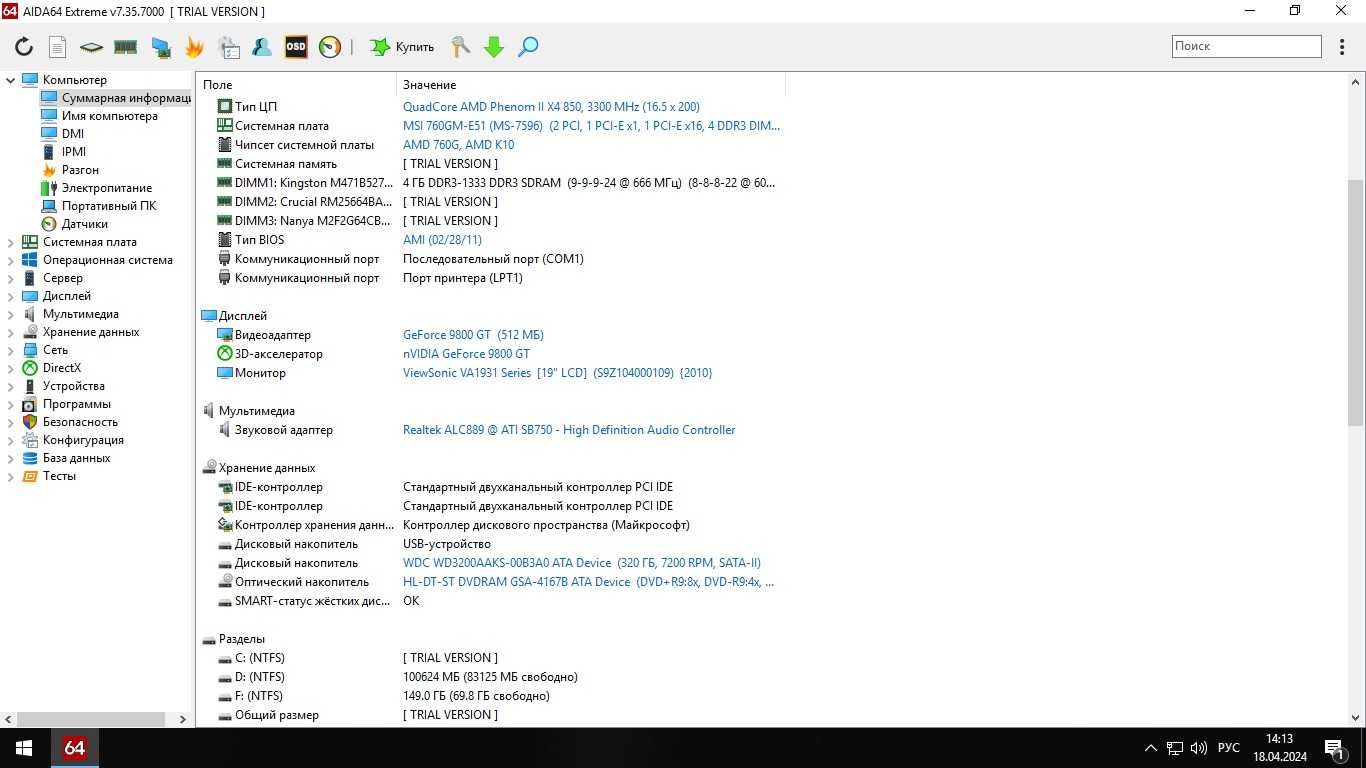Open MSI 760GM-E51 motherboard link
Image resolution: width=1366 pixels, height=768 pixels.
(x=591, y=126)
